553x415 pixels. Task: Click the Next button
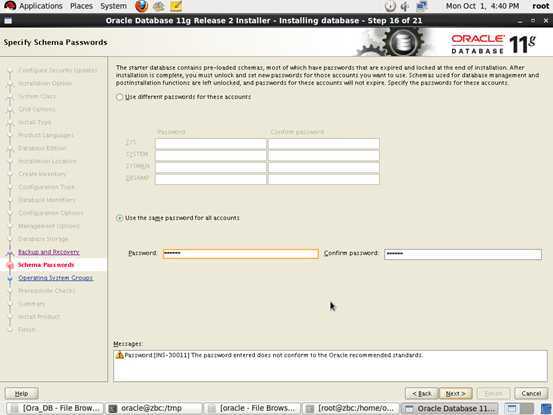point(456,393)
